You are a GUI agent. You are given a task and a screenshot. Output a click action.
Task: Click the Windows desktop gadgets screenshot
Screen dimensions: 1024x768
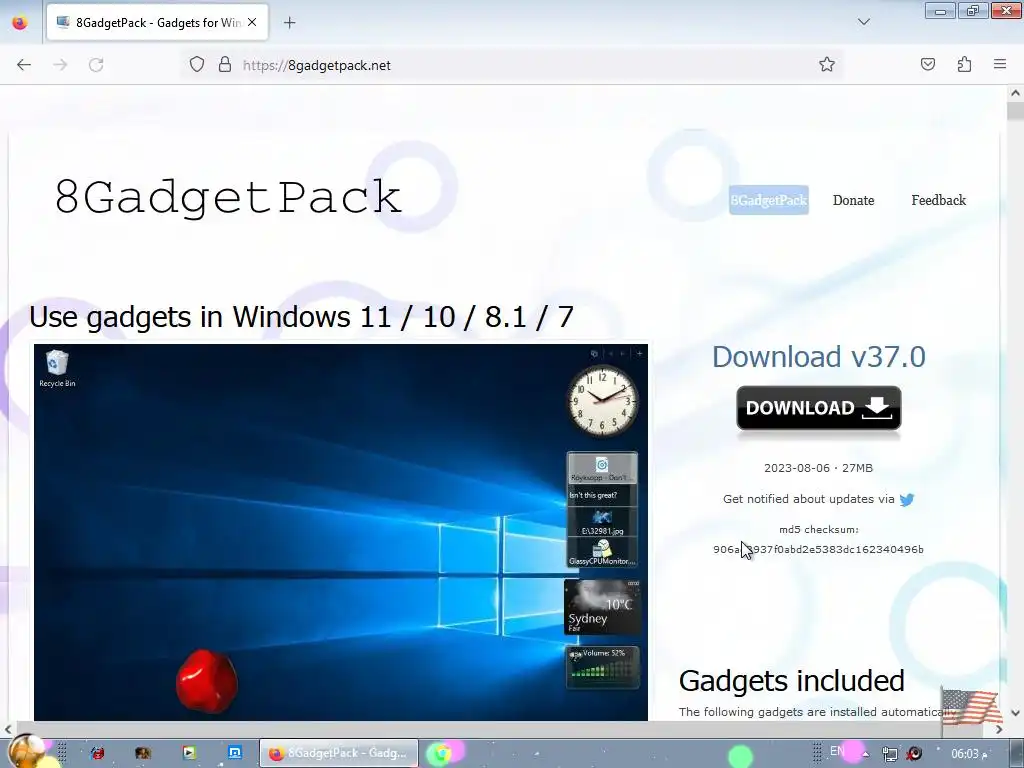coord(341,532)
